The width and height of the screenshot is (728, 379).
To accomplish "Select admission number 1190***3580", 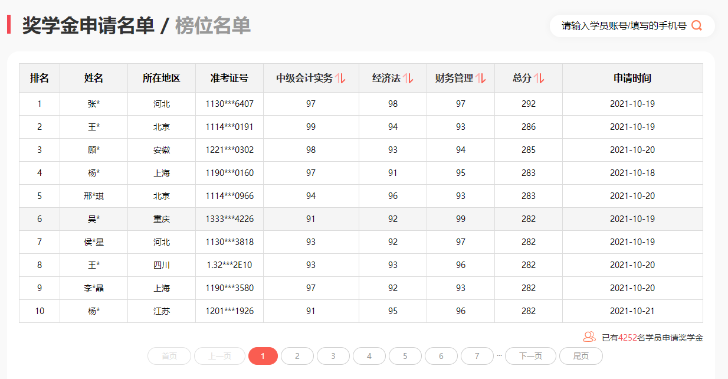I will point(229,288).
